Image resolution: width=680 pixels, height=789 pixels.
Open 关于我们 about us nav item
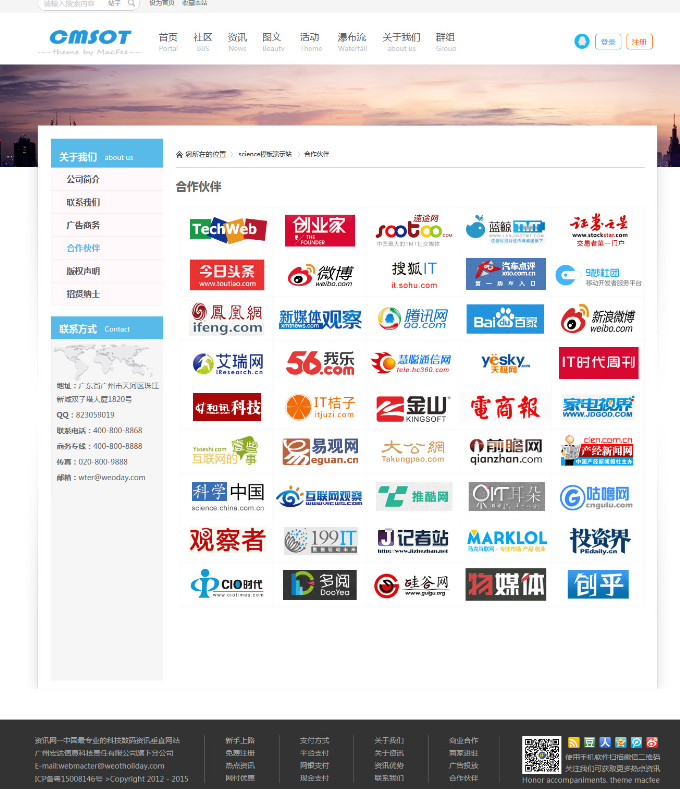[401, 42]
